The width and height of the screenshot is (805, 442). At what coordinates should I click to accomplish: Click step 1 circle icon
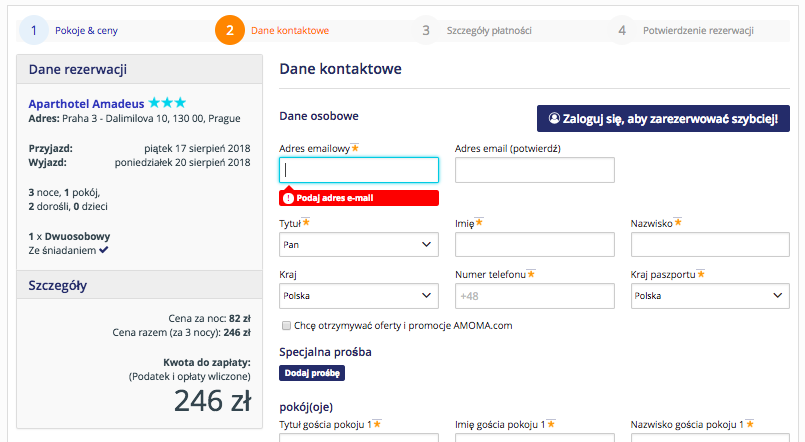pyautogui.click(x=33, y=30)
